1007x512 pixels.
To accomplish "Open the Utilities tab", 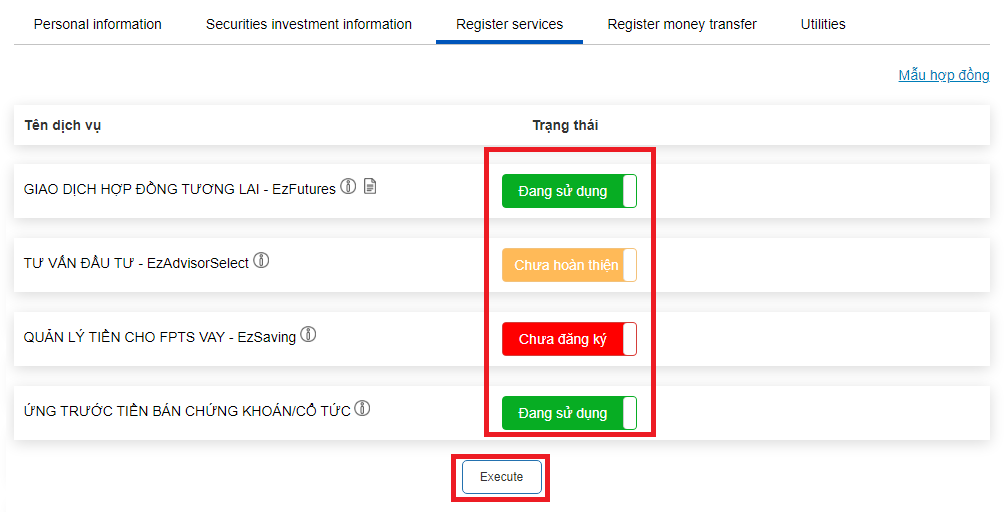I will tap(823, 24).
